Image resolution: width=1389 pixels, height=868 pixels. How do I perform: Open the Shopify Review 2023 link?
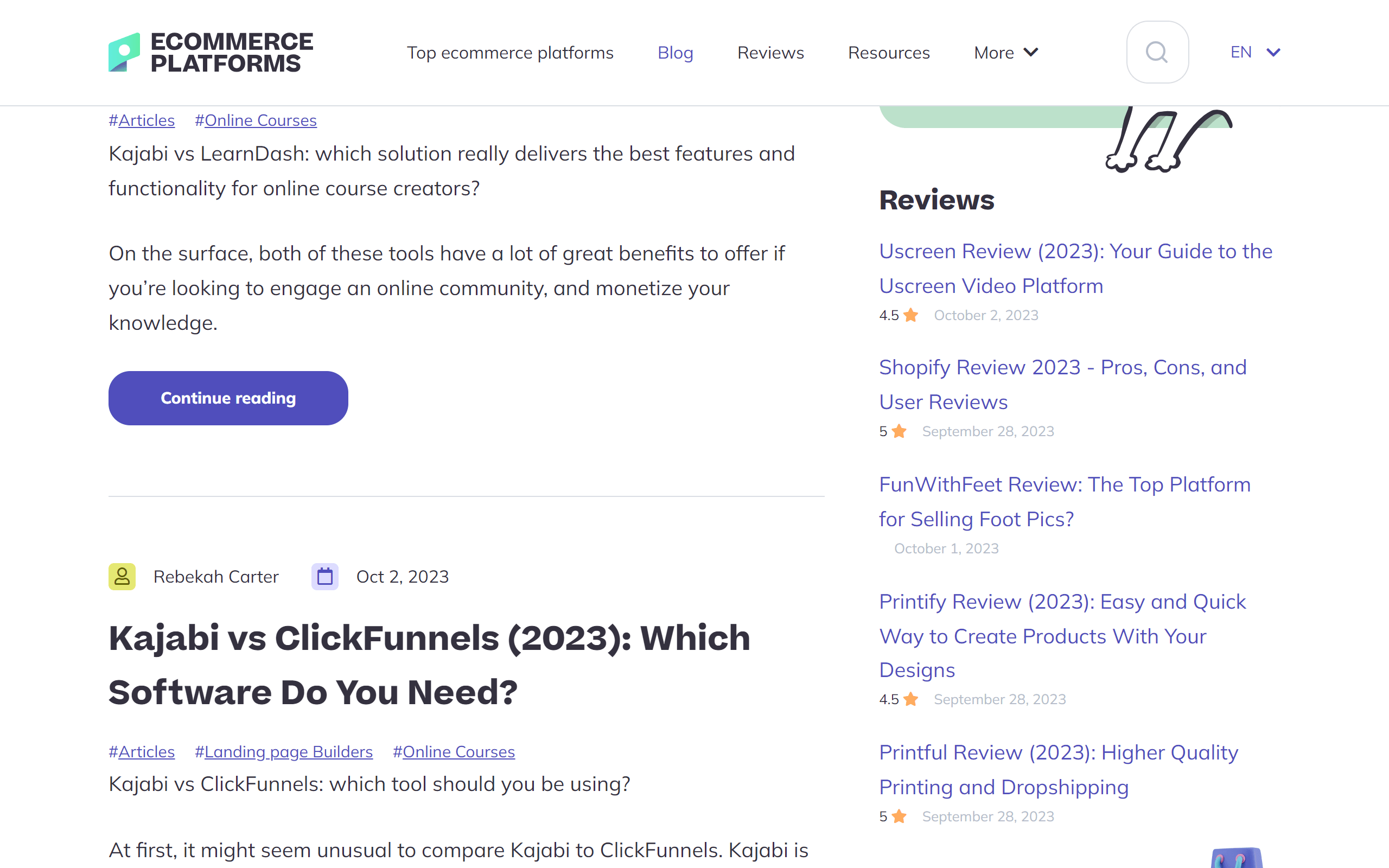(1063, 384)
